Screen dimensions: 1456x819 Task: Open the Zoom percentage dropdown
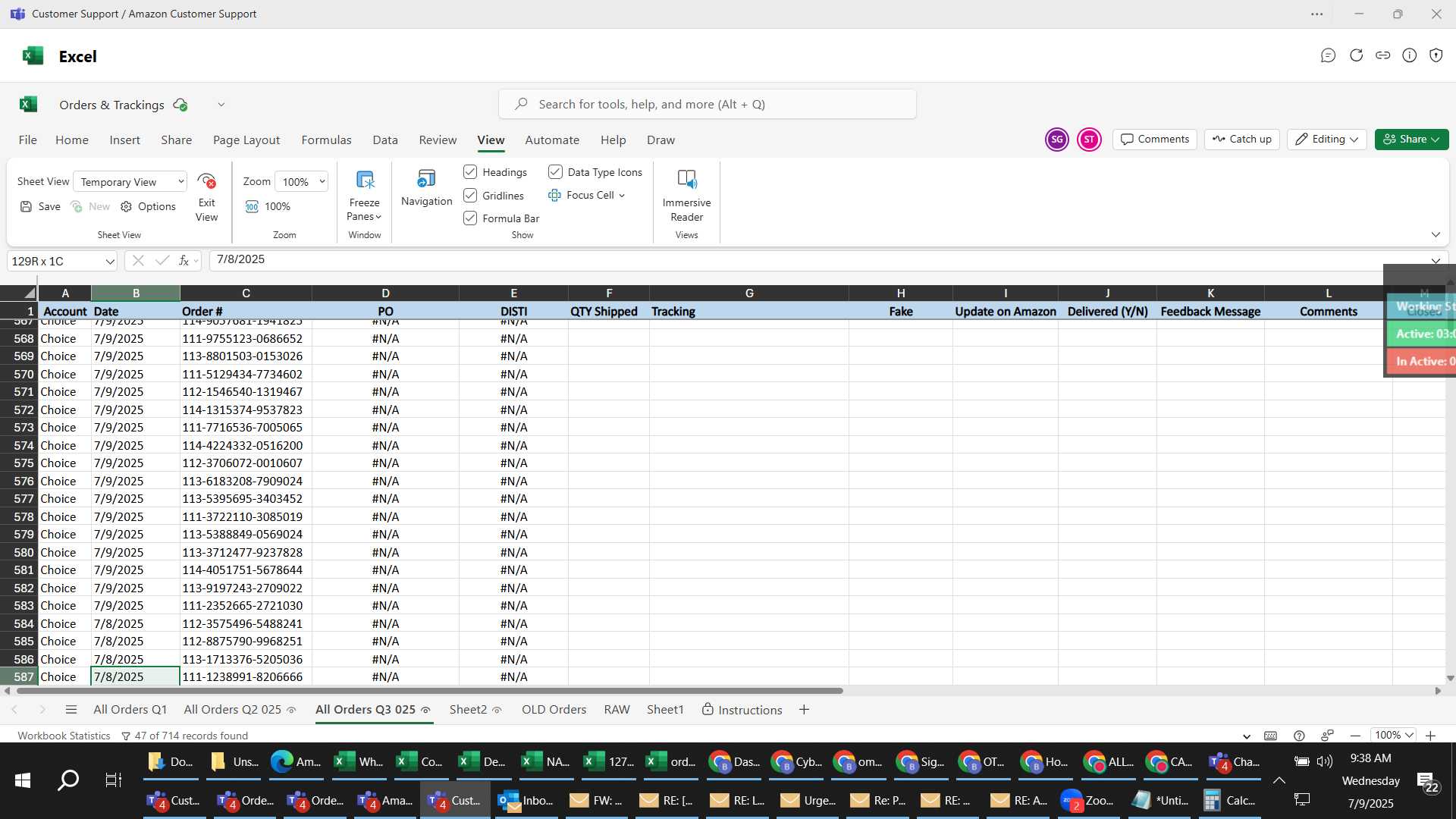(x=302, y=182)
